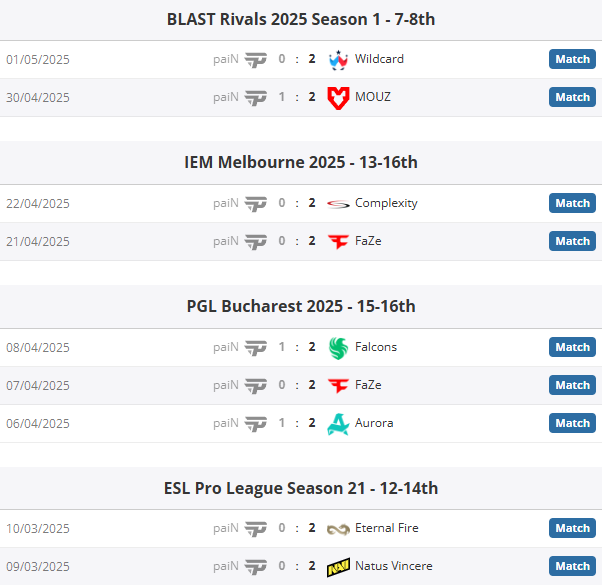This screenshot has width=602, height=585.
Task: Open Match for paiN vs Complexity
Action: click(572, 203)
